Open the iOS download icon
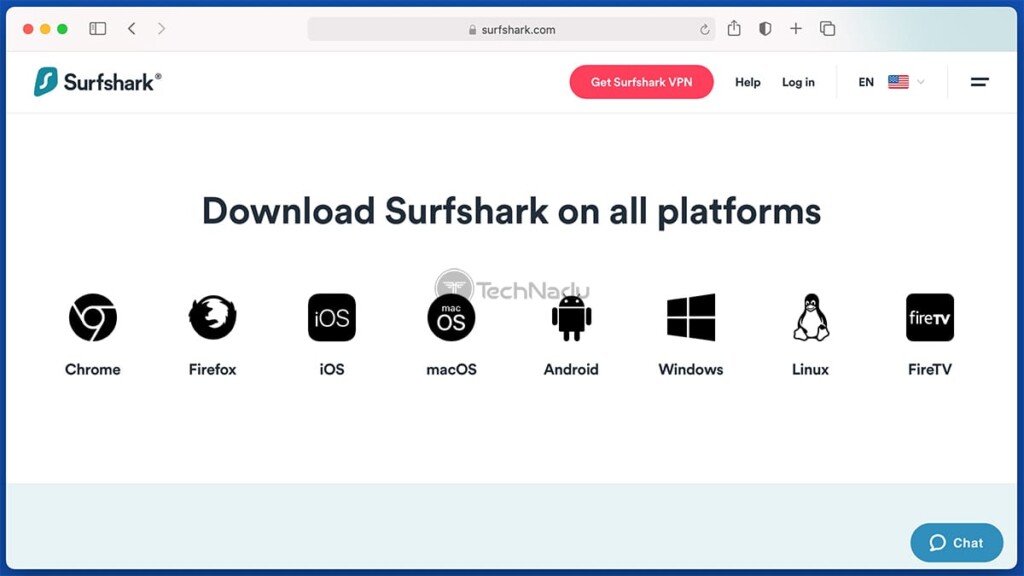 pyautogui.click(x=332, y=317)
